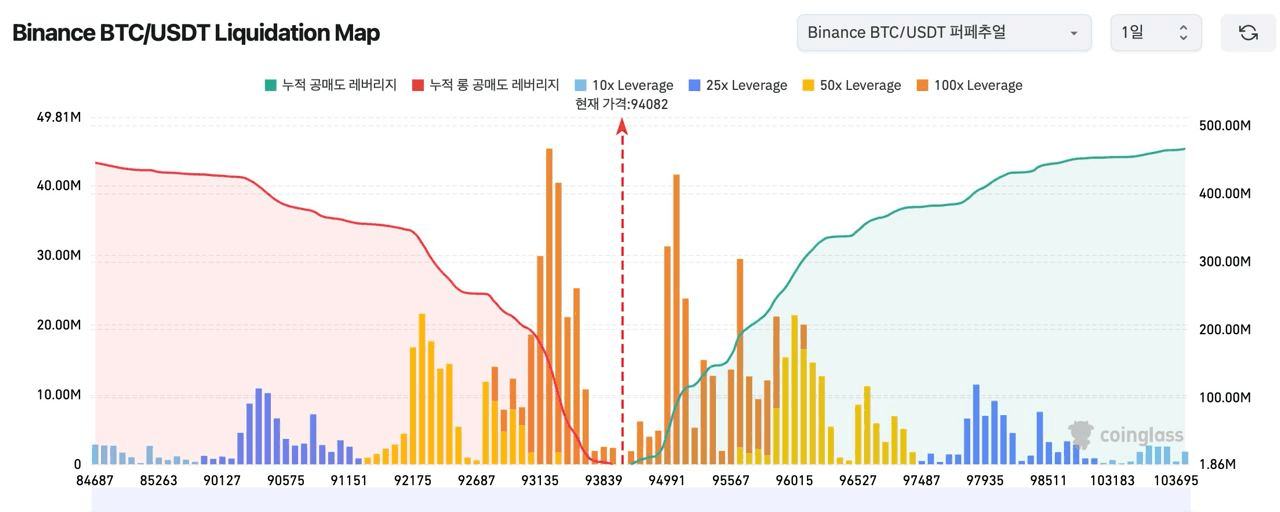Expand the 1일 time range selector
This screenshot has height=512, width=1280.
pyautogui.click(x=1154, y=33)
